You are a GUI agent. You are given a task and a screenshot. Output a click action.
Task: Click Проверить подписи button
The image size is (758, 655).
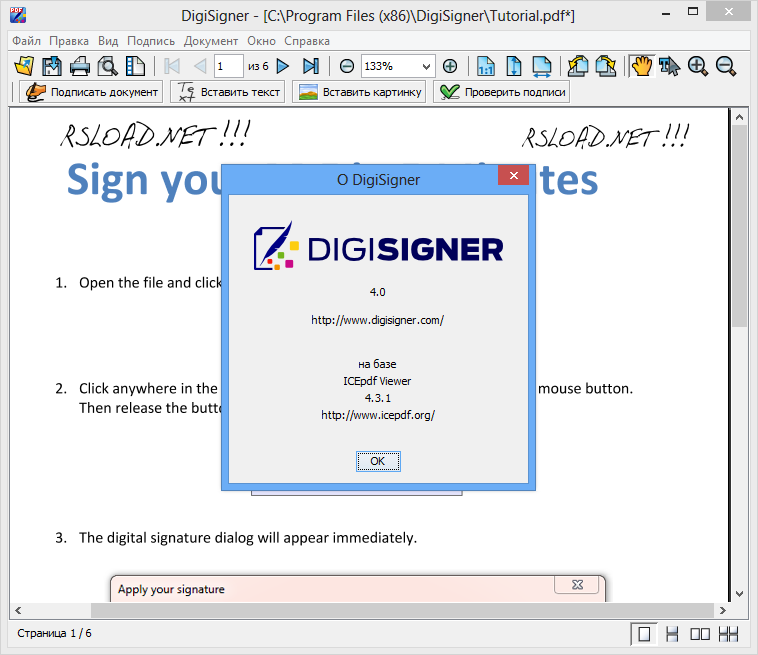click(501, 92)
